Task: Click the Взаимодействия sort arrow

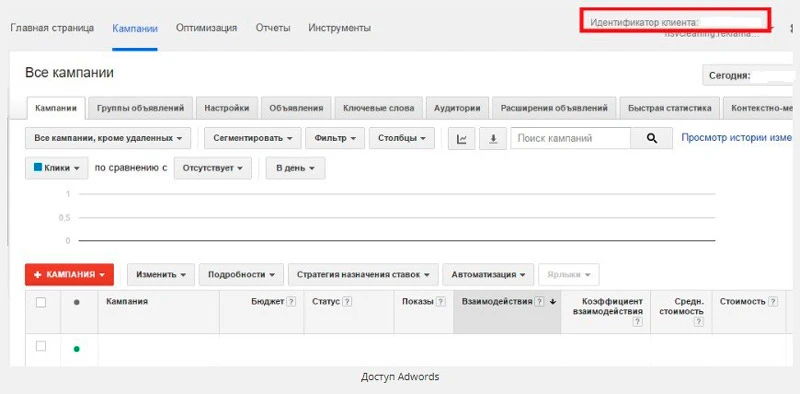Action: coord(553,302)
